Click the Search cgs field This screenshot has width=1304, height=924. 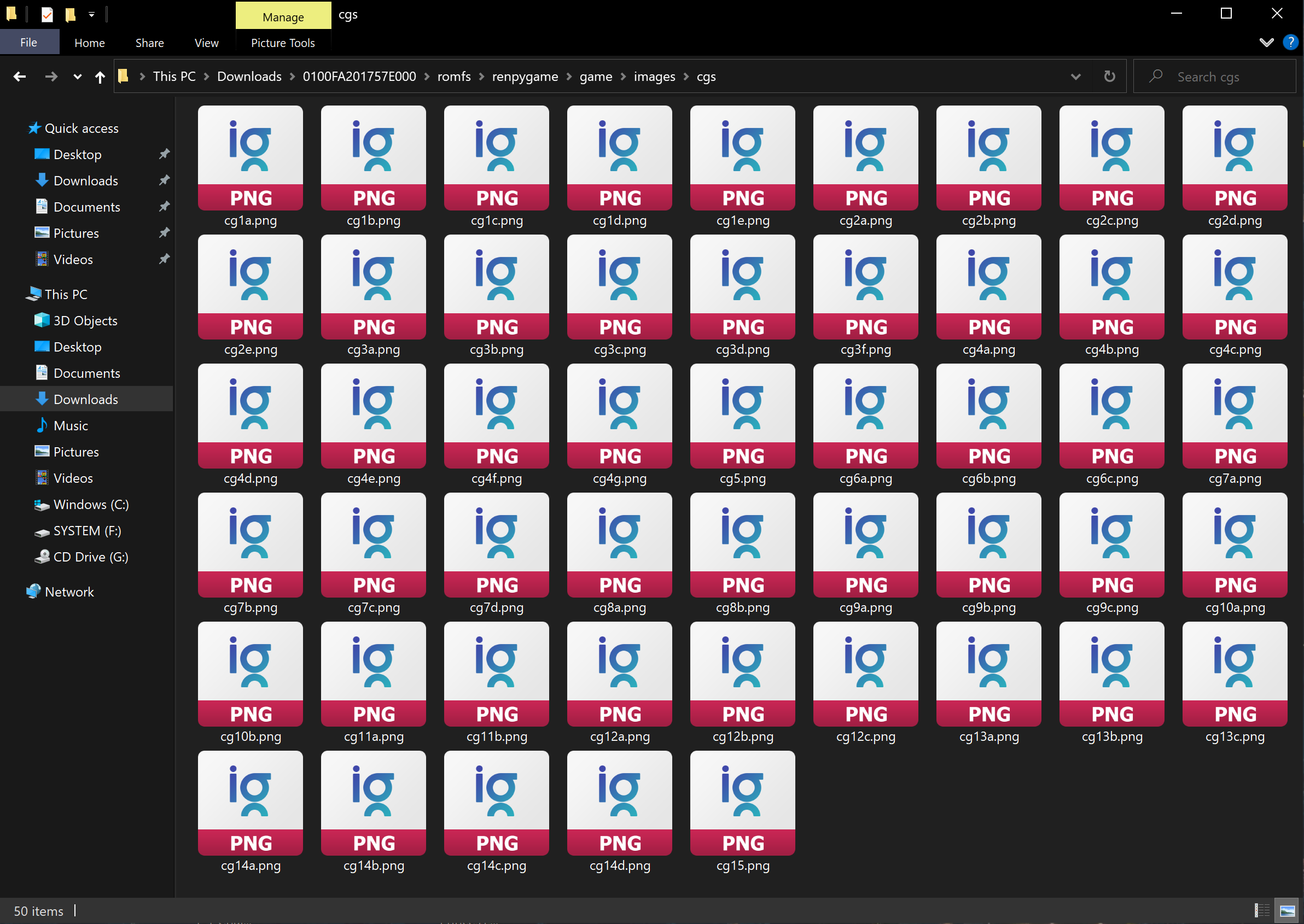coord(1214,76)
